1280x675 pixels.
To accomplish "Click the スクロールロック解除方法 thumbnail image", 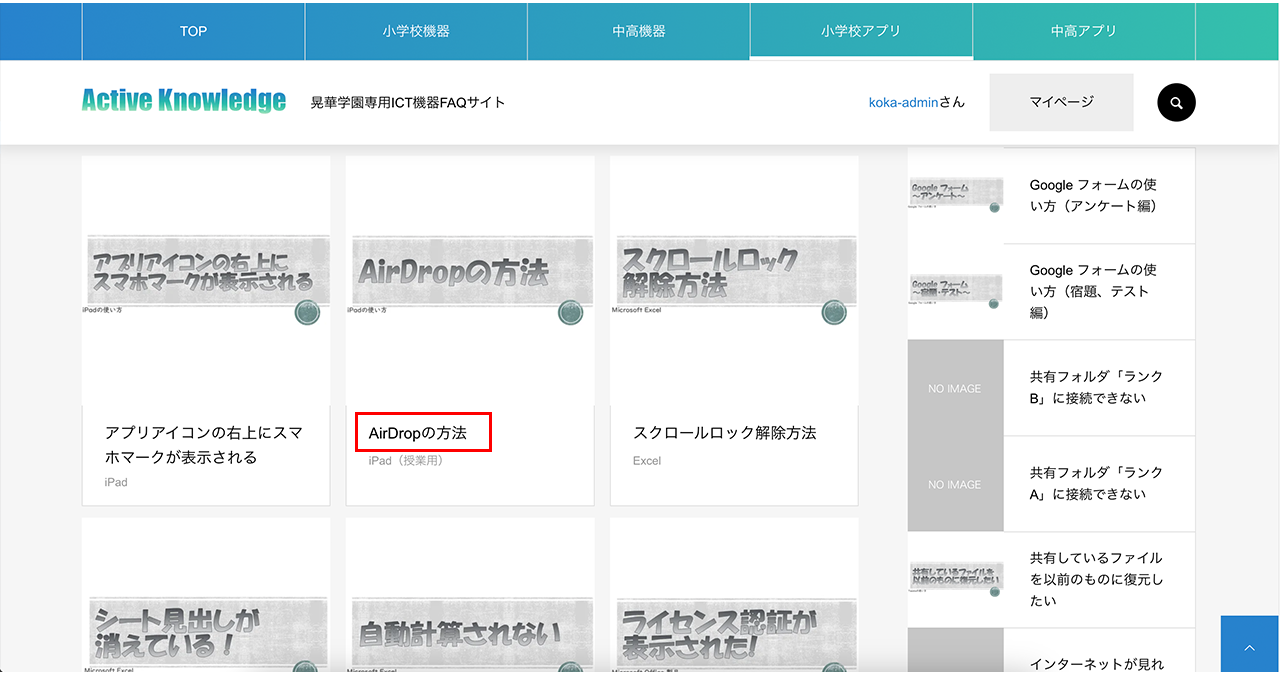I will tap(734, 280).
